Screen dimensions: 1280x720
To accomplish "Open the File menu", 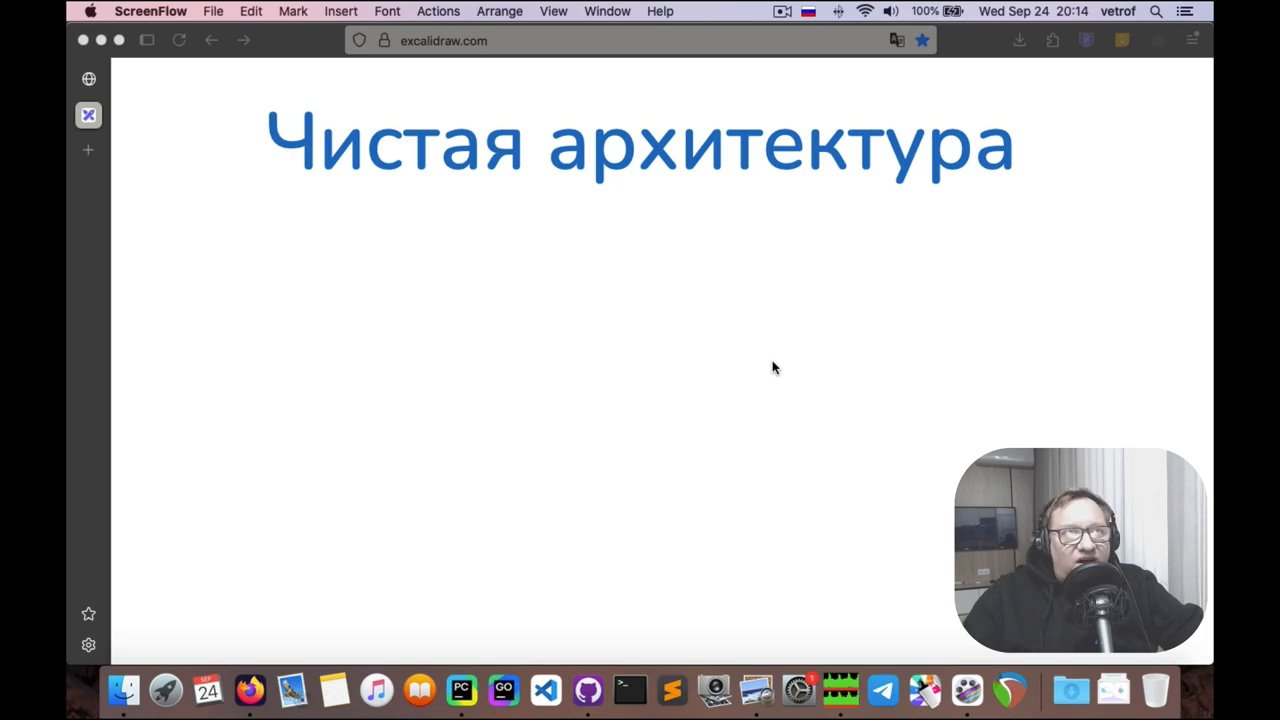I will [213, 11].
